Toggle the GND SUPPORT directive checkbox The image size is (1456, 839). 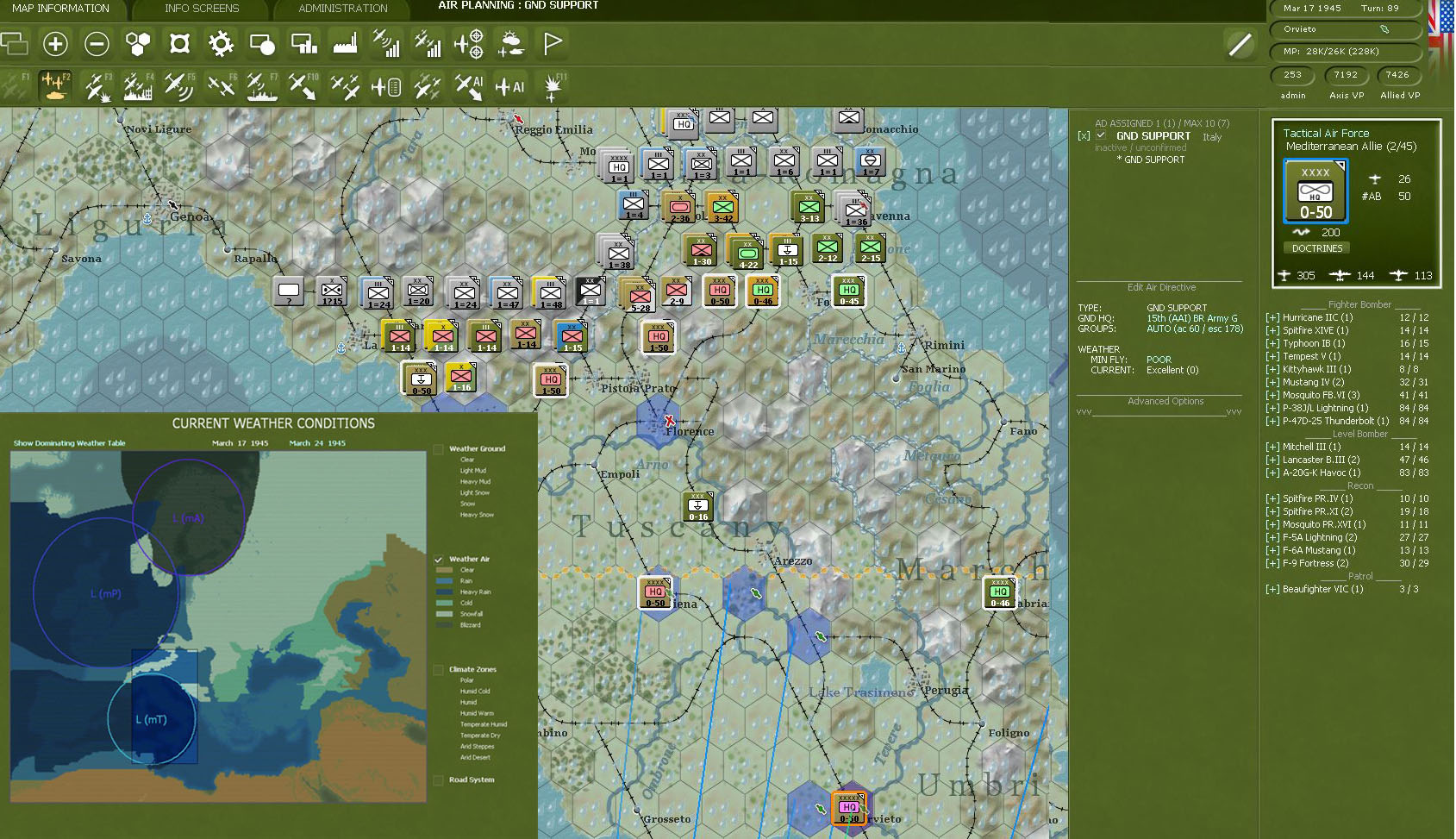tap(1101, 135)
